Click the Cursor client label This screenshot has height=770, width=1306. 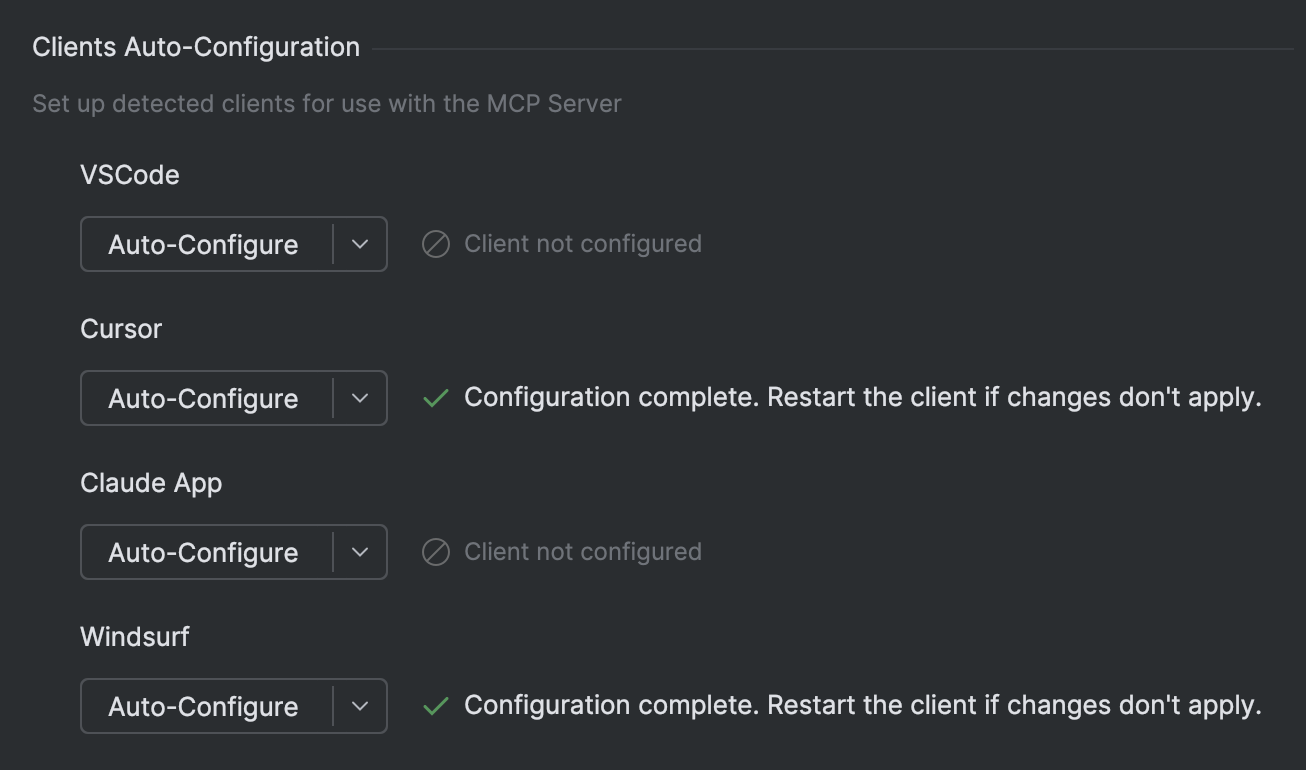[x=121, y=329]
